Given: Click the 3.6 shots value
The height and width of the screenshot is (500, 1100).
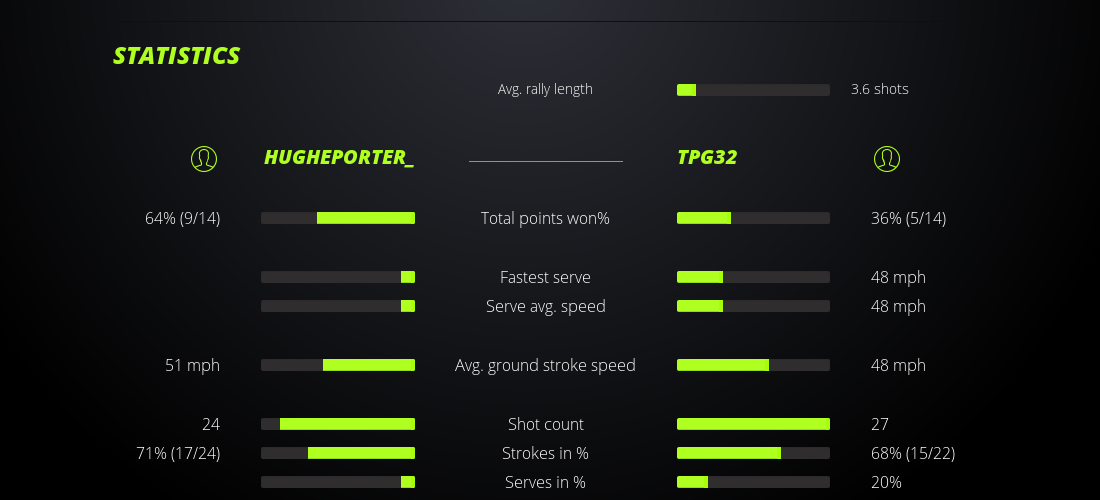Looking at the screenshot, I should 879,89.
